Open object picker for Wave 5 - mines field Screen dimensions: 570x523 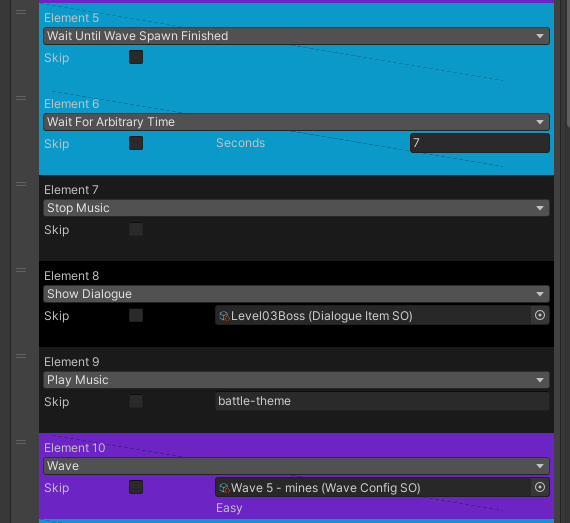[x=540, y=487]
